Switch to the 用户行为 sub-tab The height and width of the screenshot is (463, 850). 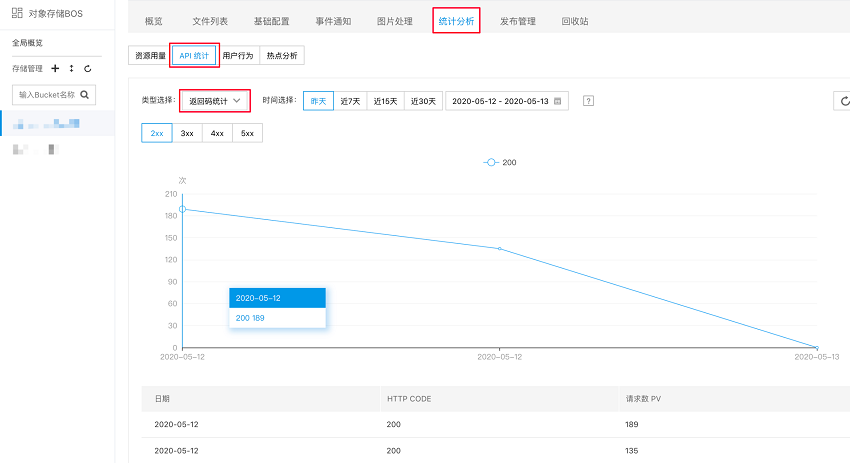[x=238, y=57]
